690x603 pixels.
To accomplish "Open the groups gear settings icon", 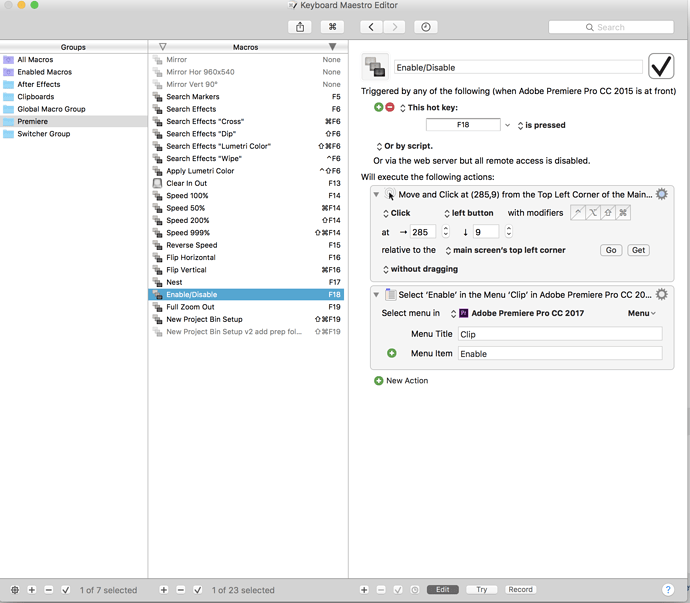I will (15, 590).
